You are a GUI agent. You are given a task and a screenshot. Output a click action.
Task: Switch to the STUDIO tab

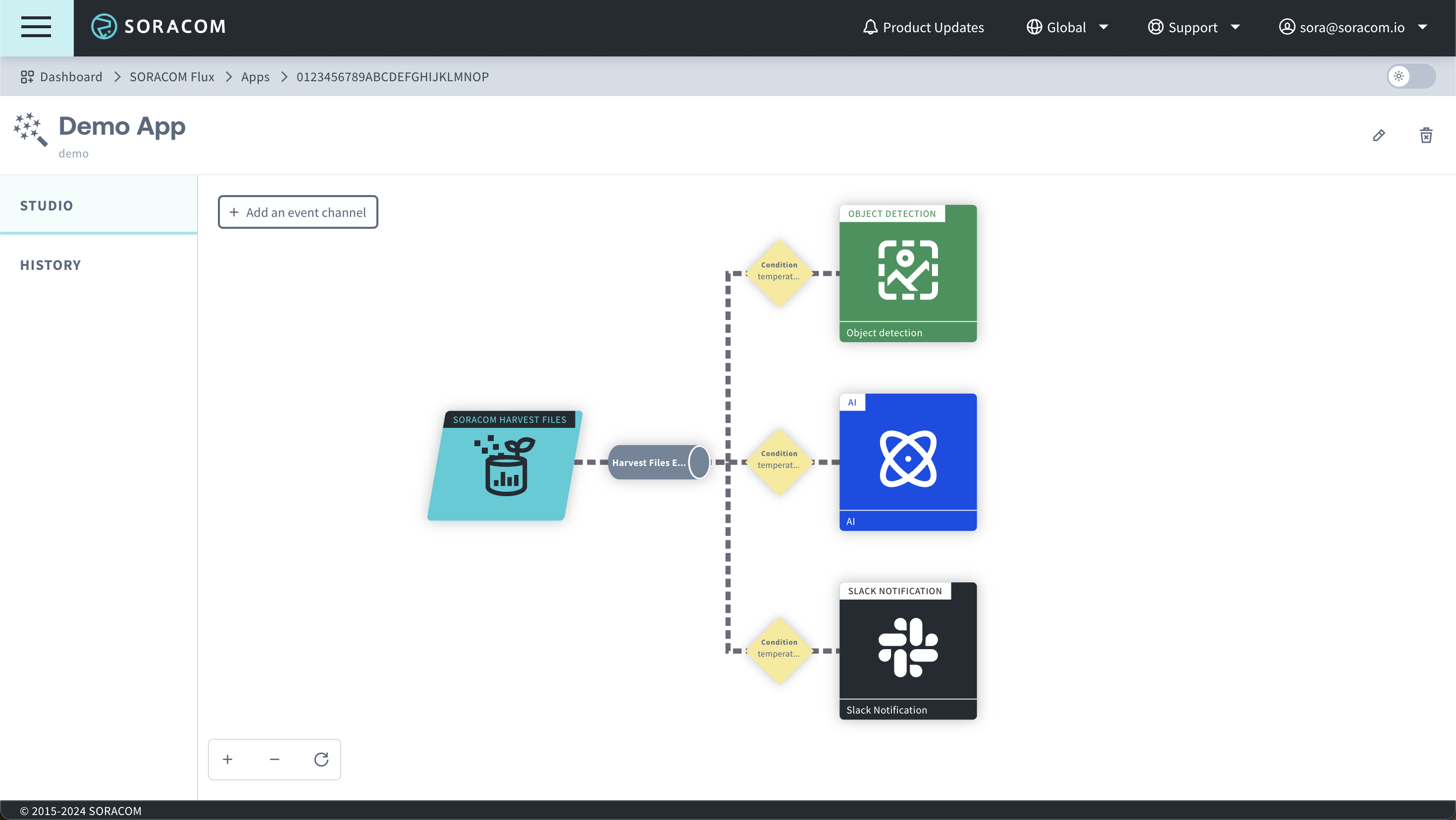click(99, 205)
